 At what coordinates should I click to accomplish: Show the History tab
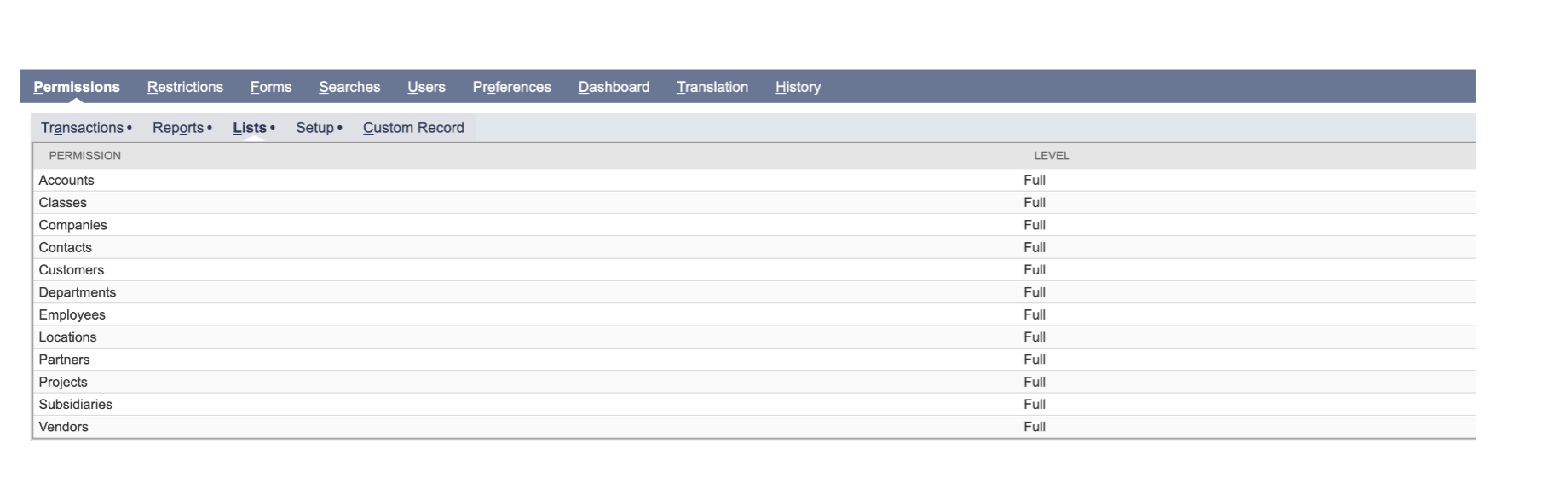(x=798, y=87)
